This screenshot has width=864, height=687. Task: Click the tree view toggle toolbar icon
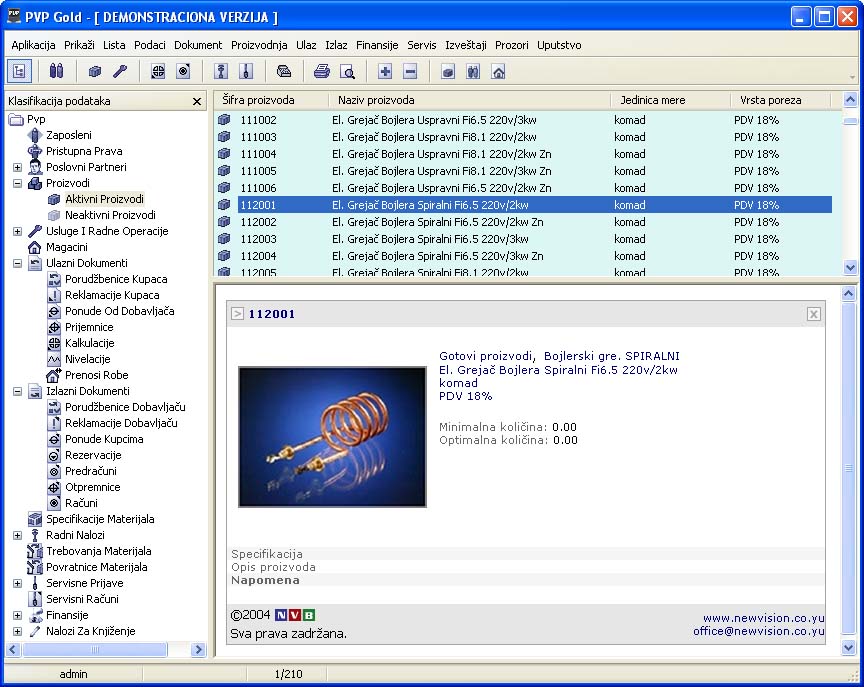tap(19, 71)
